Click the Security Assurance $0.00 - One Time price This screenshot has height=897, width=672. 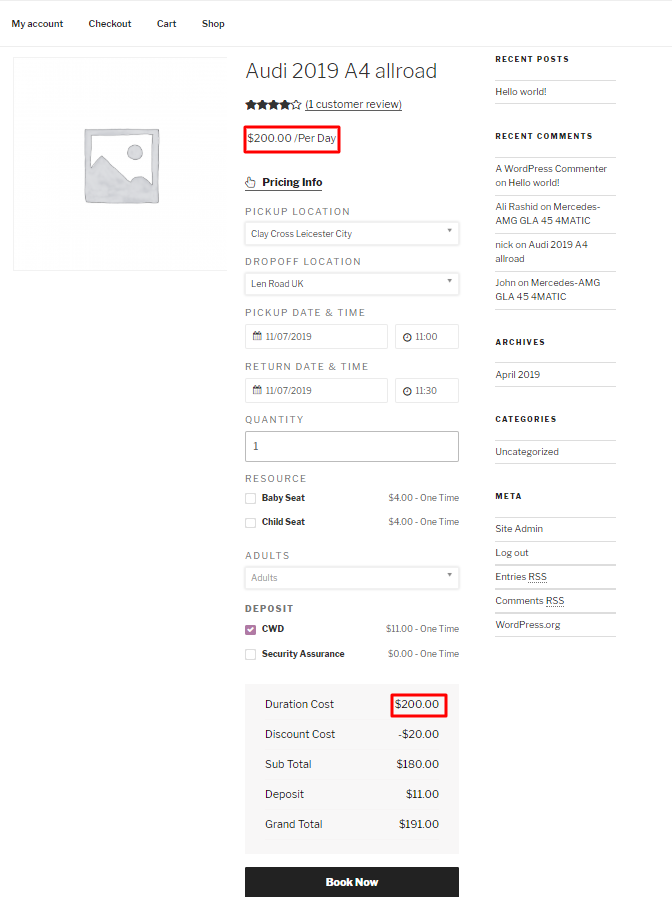point(424,654)
